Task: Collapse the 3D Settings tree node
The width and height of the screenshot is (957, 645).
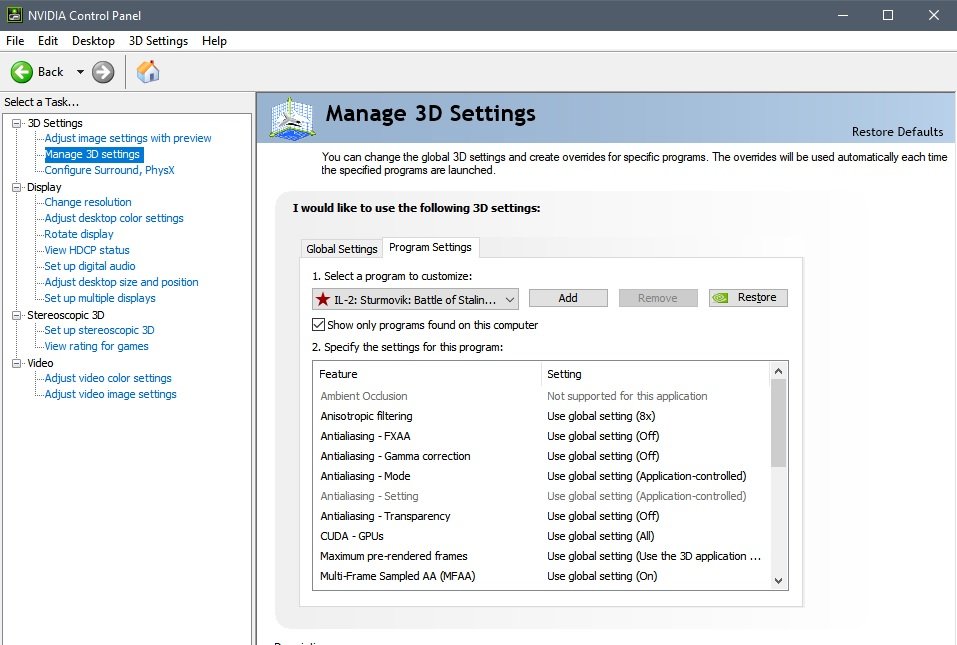Action: click(x=16, y=123)
